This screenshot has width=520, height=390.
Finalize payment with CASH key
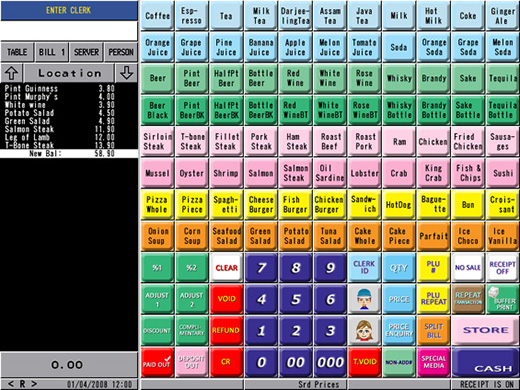tap(485, 362)
